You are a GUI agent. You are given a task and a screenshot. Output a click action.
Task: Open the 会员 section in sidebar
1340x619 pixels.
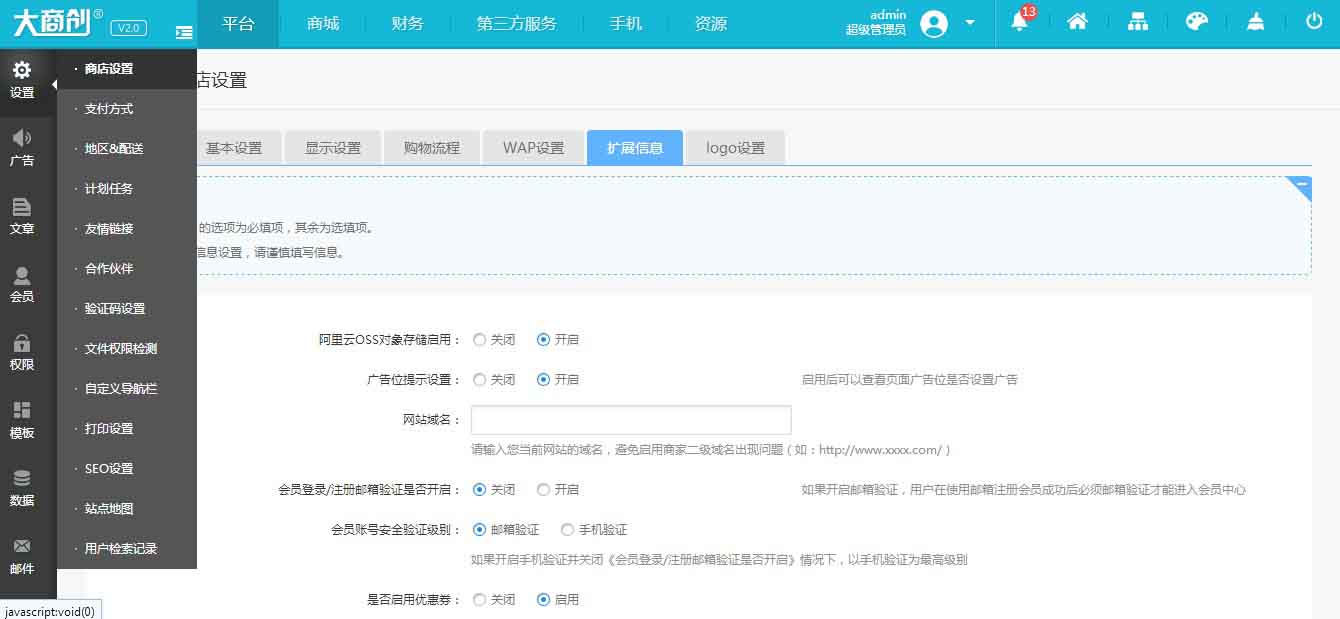[22, 284]
